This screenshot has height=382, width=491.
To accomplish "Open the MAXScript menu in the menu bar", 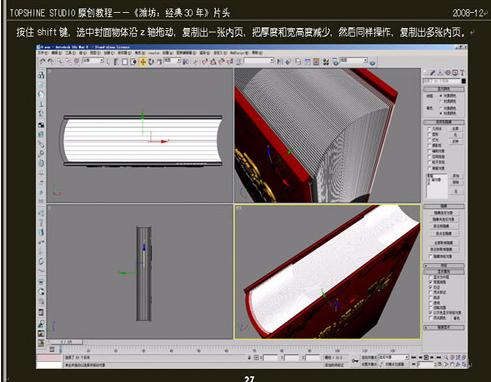I will pos(239,53).
